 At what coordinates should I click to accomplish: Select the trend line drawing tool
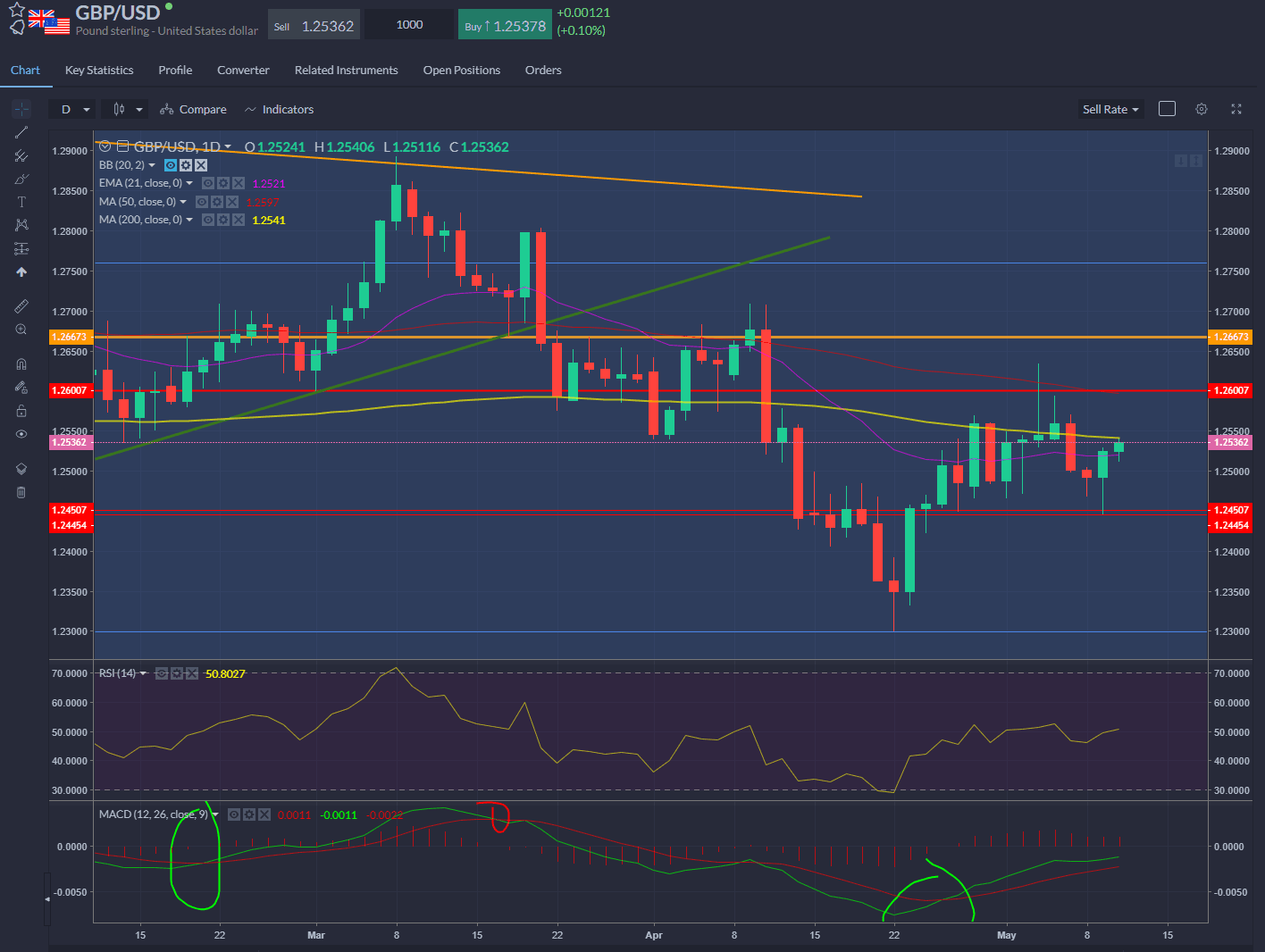point(21,132)
